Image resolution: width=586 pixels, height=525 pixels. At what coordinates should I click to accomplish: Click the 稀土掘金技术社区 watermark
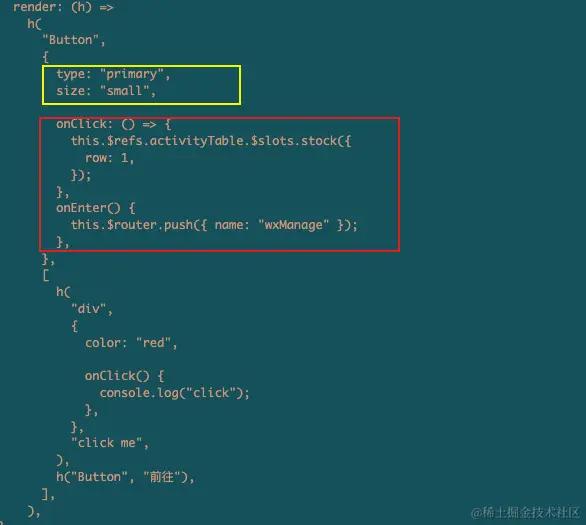pyautogui.click(x=525, y=513)
